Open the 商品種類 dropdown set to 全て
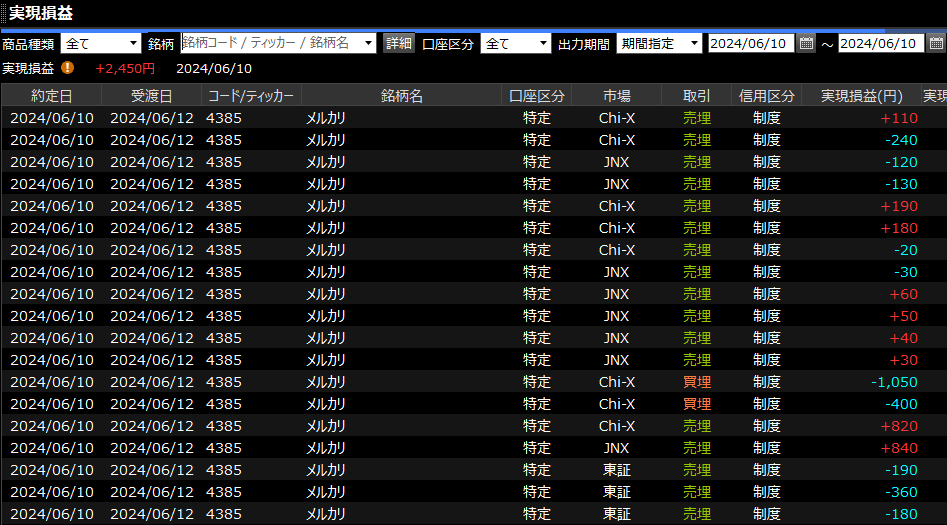The height and width of the screenshot is (525, 947). pos(101,43)
